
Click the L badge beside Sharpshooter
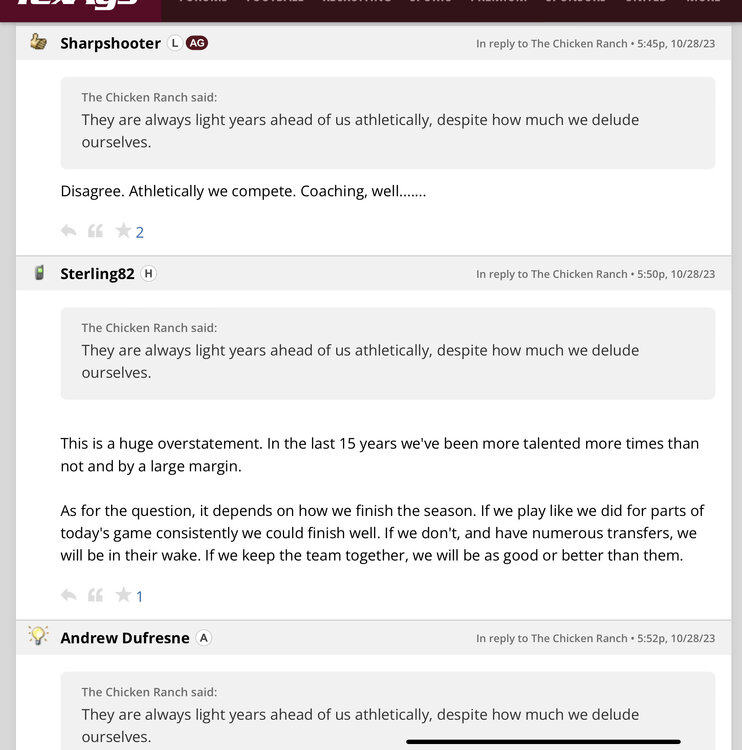[x=175, y=43]
